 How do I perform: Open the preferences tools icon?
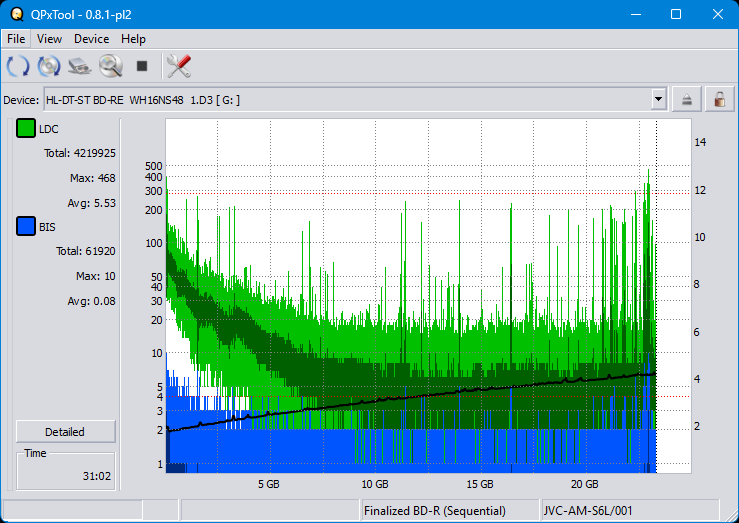(x=179, y=66)
